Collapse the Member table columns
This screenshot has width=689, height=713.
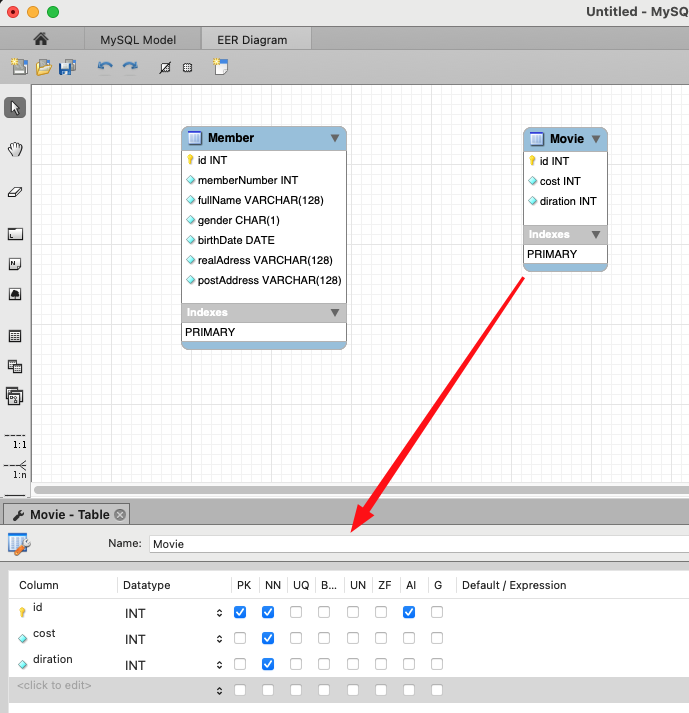[x=335, y=138]
